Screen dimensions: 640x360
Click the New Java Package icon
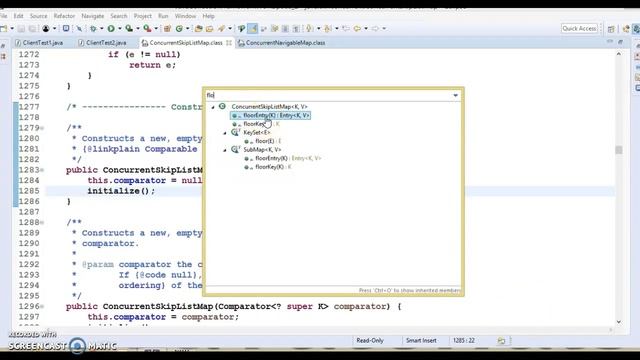coord(167,29)
